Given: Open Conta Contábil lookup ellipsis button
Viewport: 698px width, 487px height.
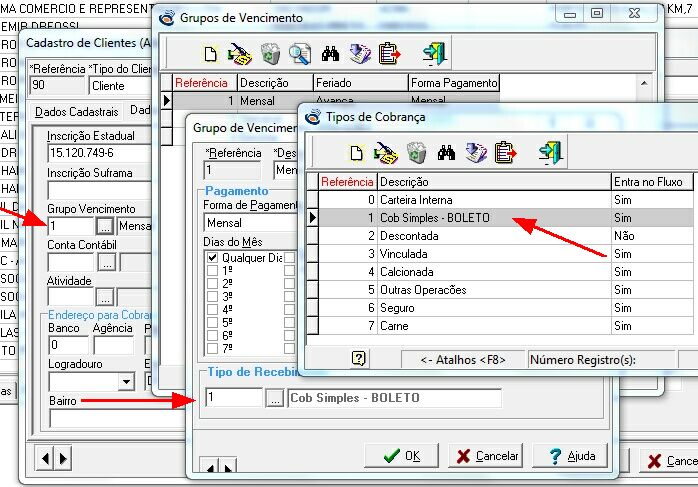Looking at the screenshot, I should [107, 262].
